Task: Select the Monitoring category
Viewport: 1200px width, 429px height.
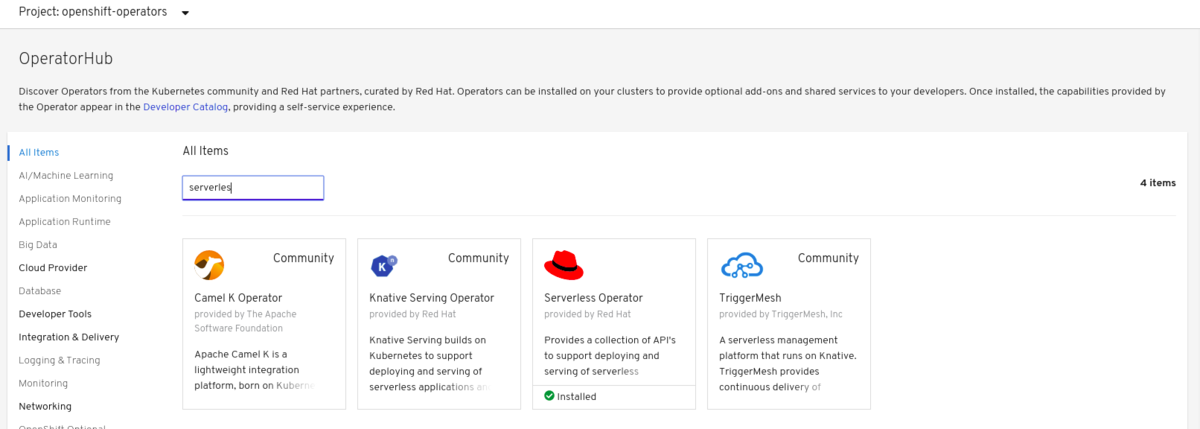Action: [x=43, y=383]
